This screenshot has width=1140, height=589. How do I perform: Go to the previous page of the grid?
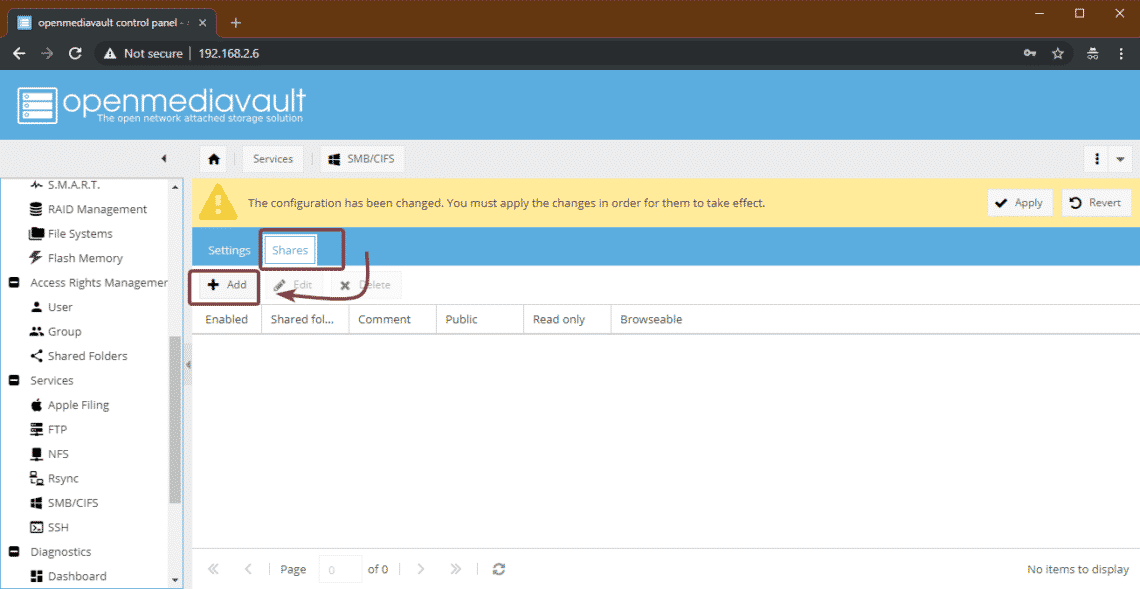click(248, 569)
